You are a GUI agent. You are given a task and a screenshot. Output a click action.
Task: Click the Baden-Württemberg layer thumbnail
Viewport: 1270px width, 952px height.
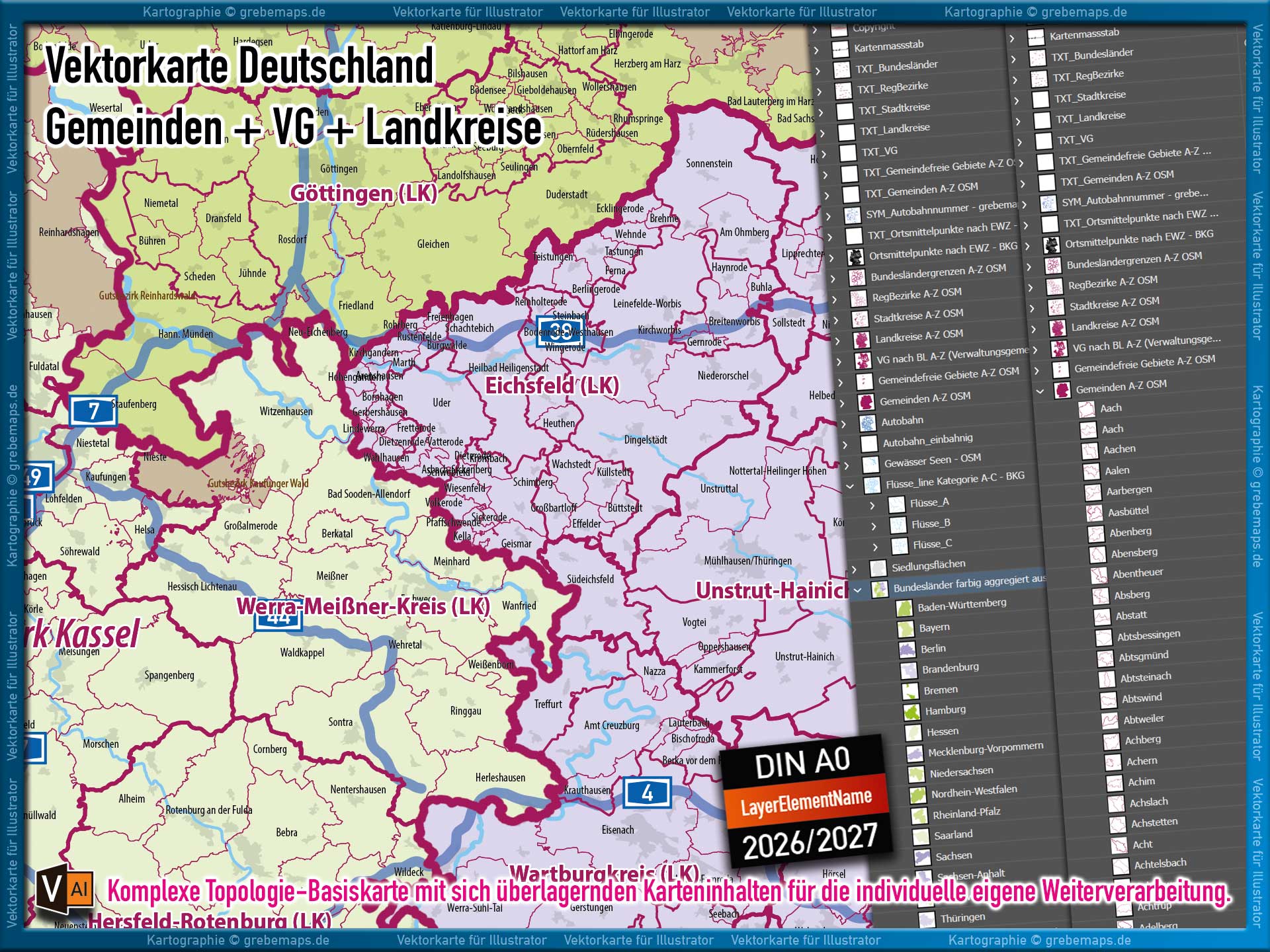[904, 609]
